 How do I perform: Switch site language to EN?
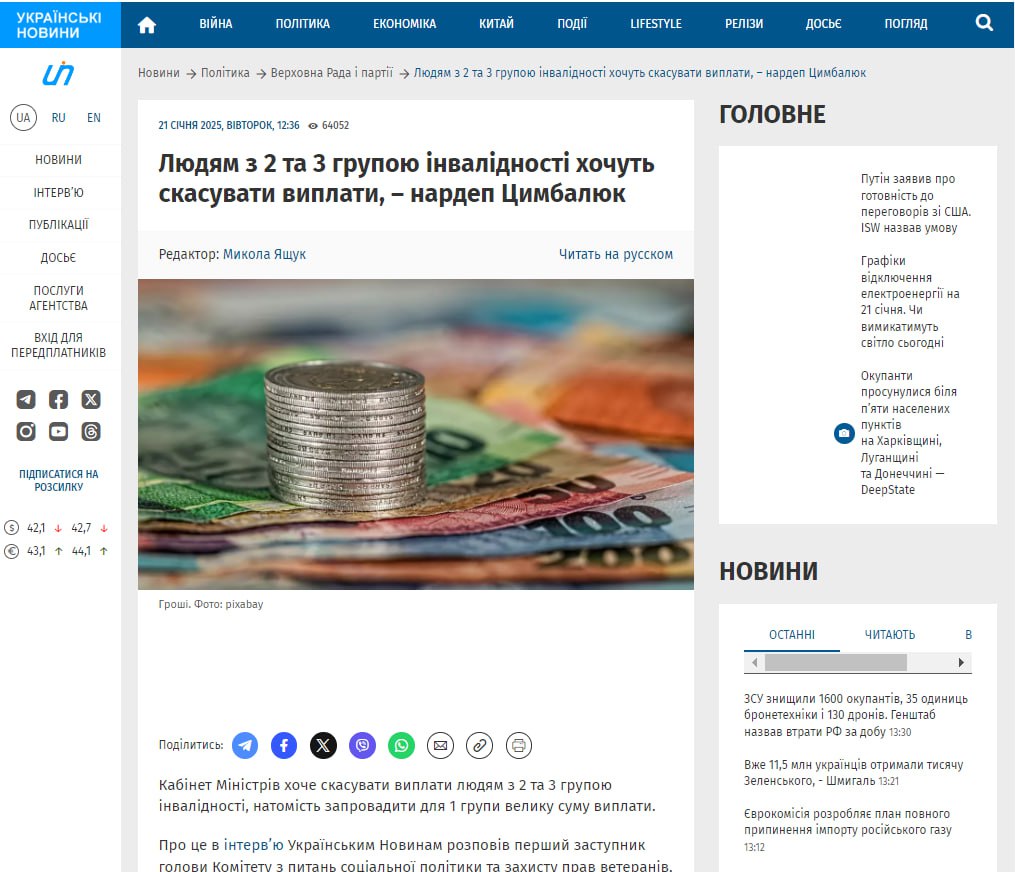[94, 118]
